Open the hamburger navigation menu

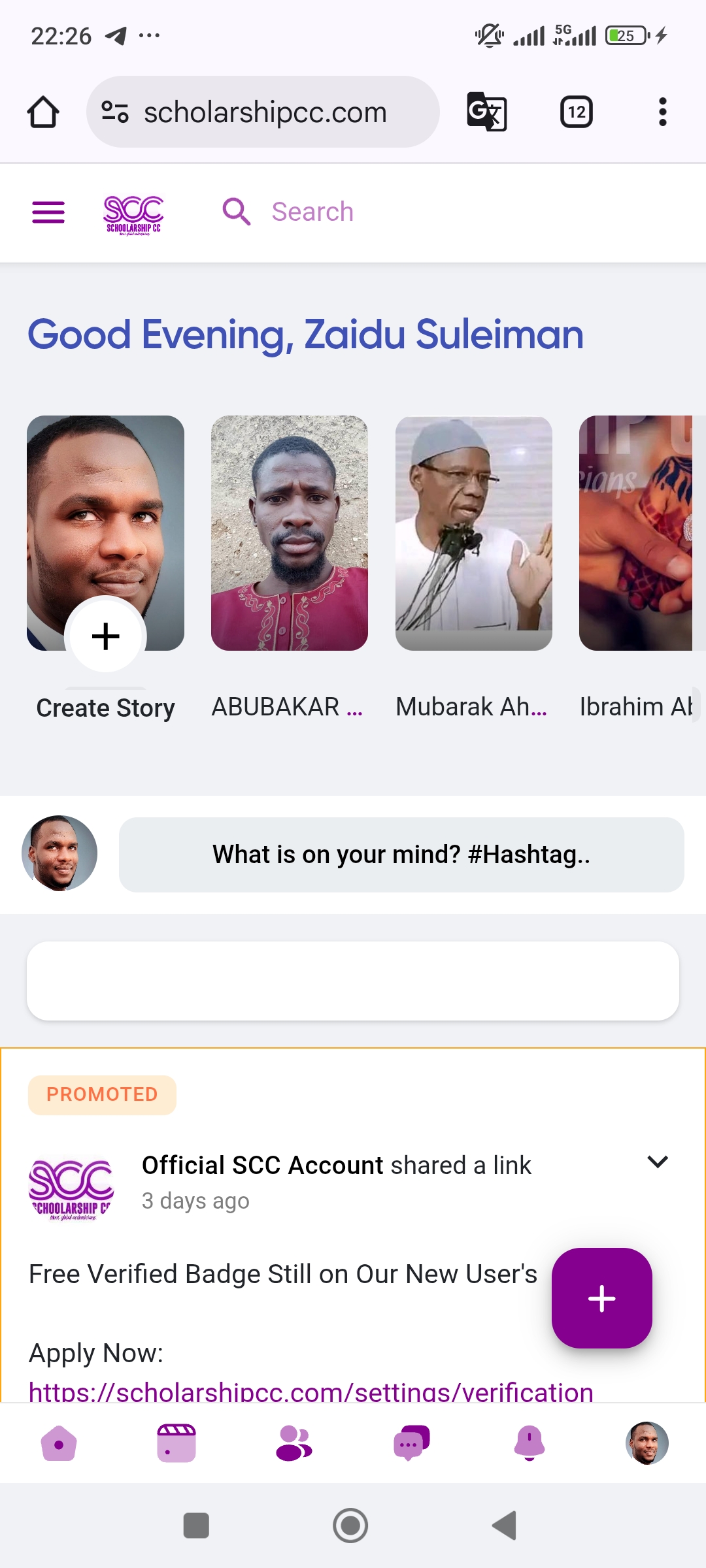coord(48,212)
